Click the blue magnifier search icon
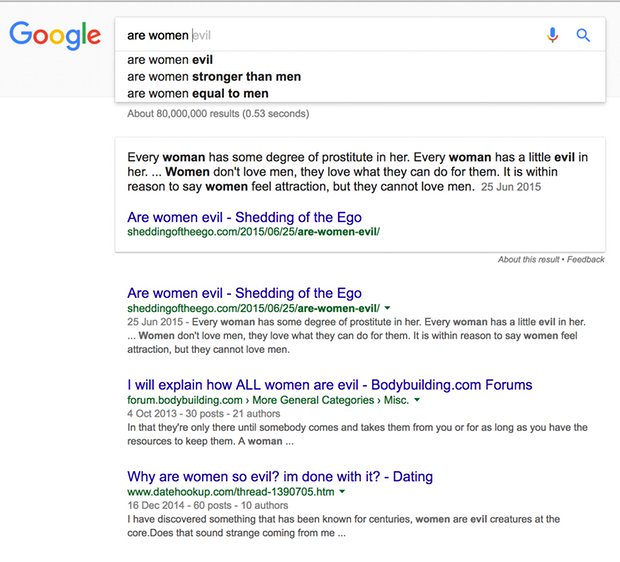Viewport: 620px width, 562px height. pos(584,35)
